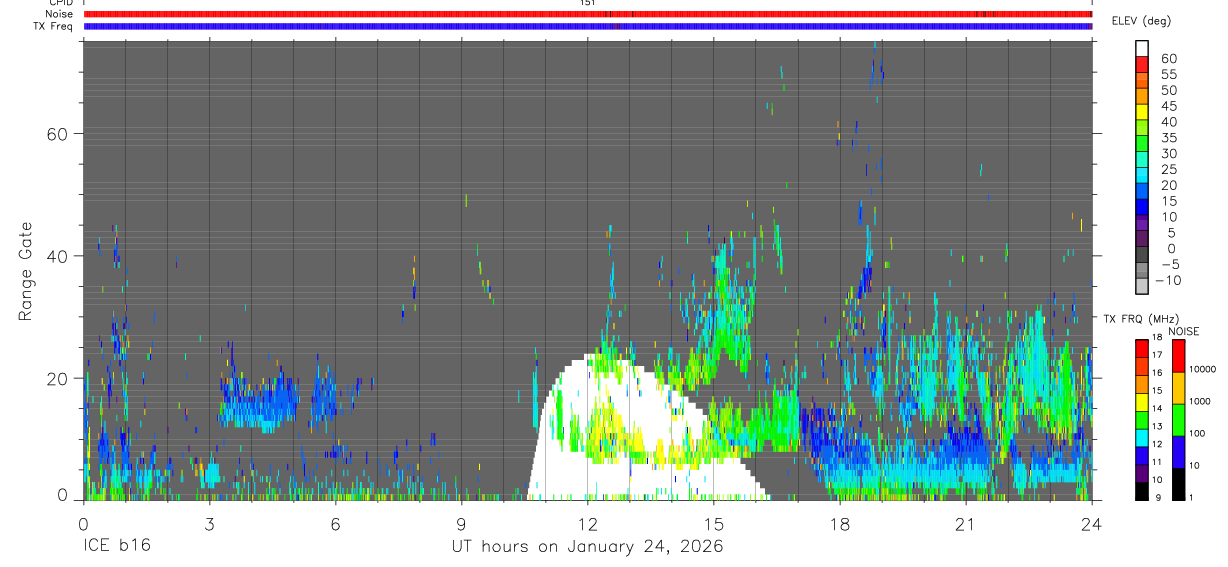Click x-axis tick label '21'
The image size is (1228, 567).
click(966, 523)
